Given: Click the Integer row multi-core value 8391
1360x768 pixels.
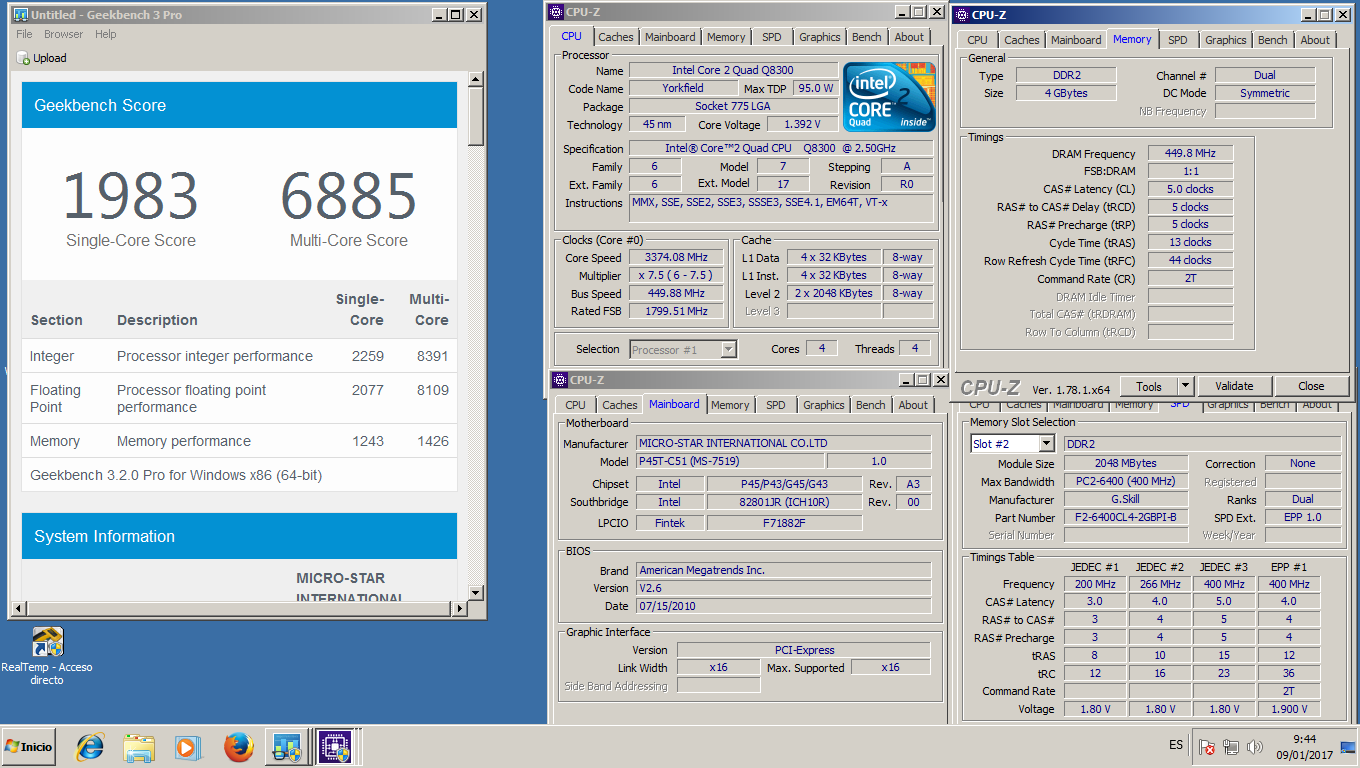Looking at the screenshot, I should (x=432, y=356).
